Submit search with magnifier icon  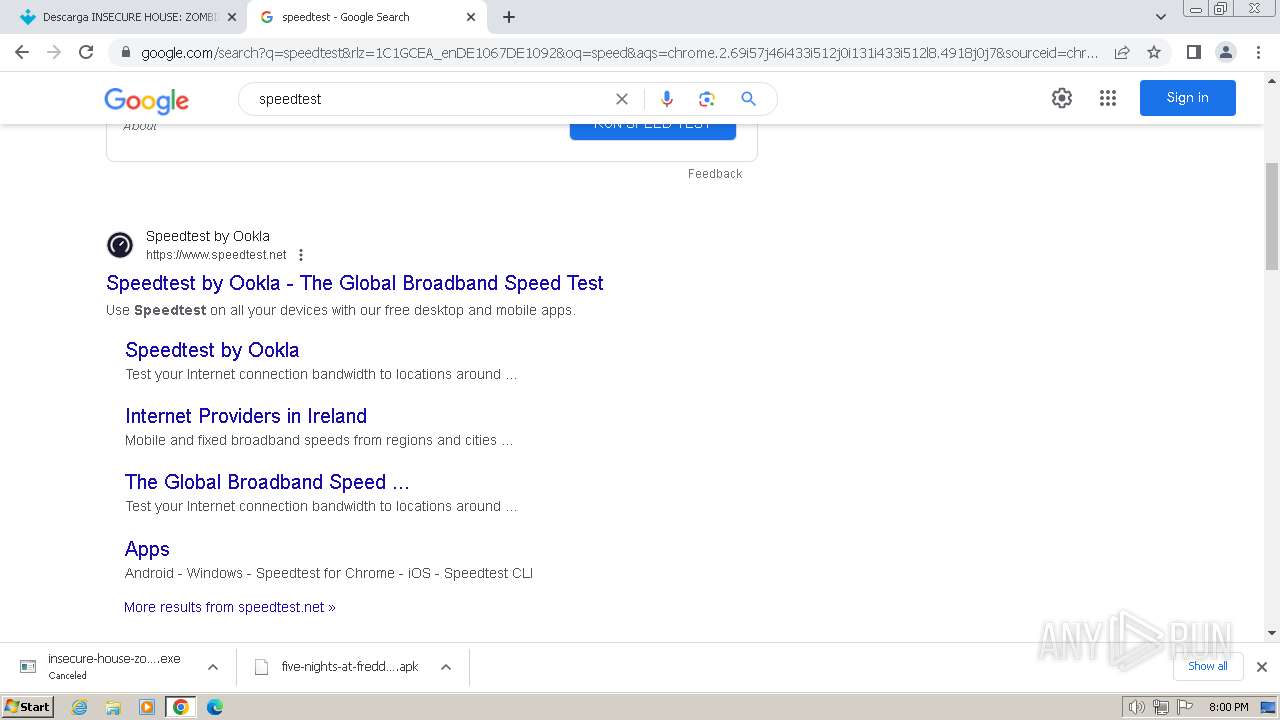pos(748,99)
